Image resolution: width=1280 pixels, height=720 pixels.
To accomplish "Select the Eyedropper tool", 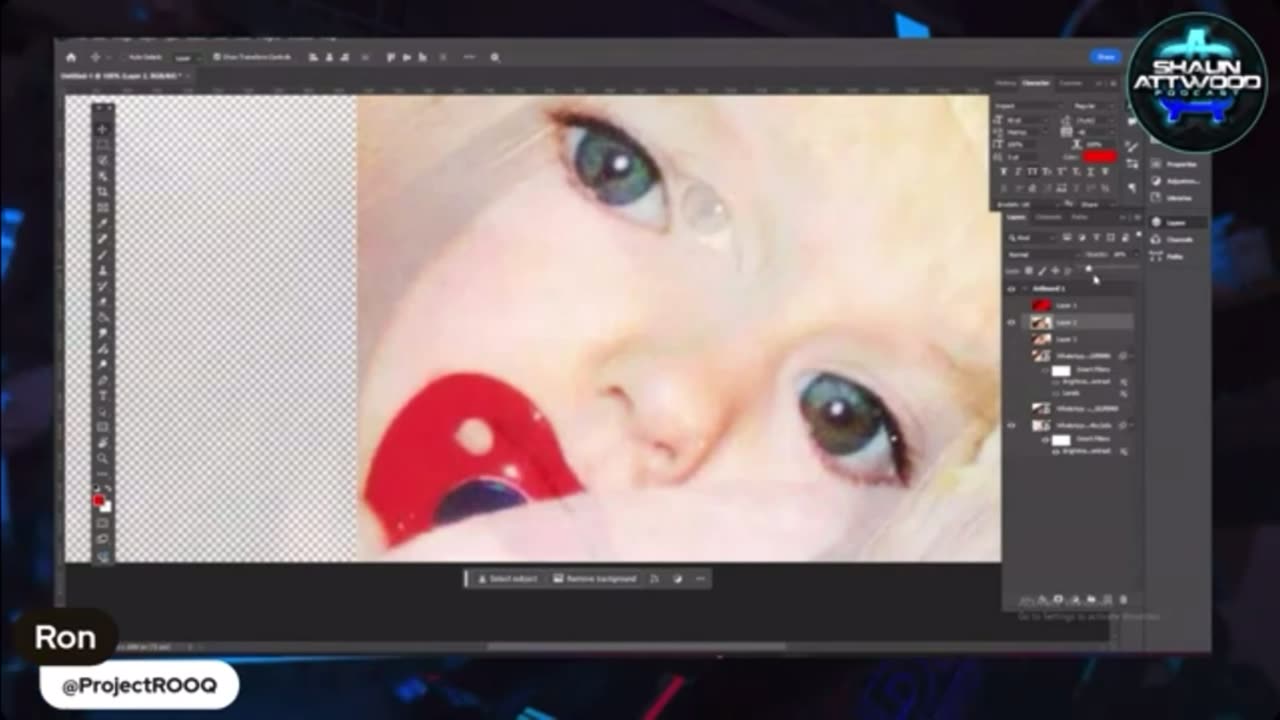I will (103, 223).
